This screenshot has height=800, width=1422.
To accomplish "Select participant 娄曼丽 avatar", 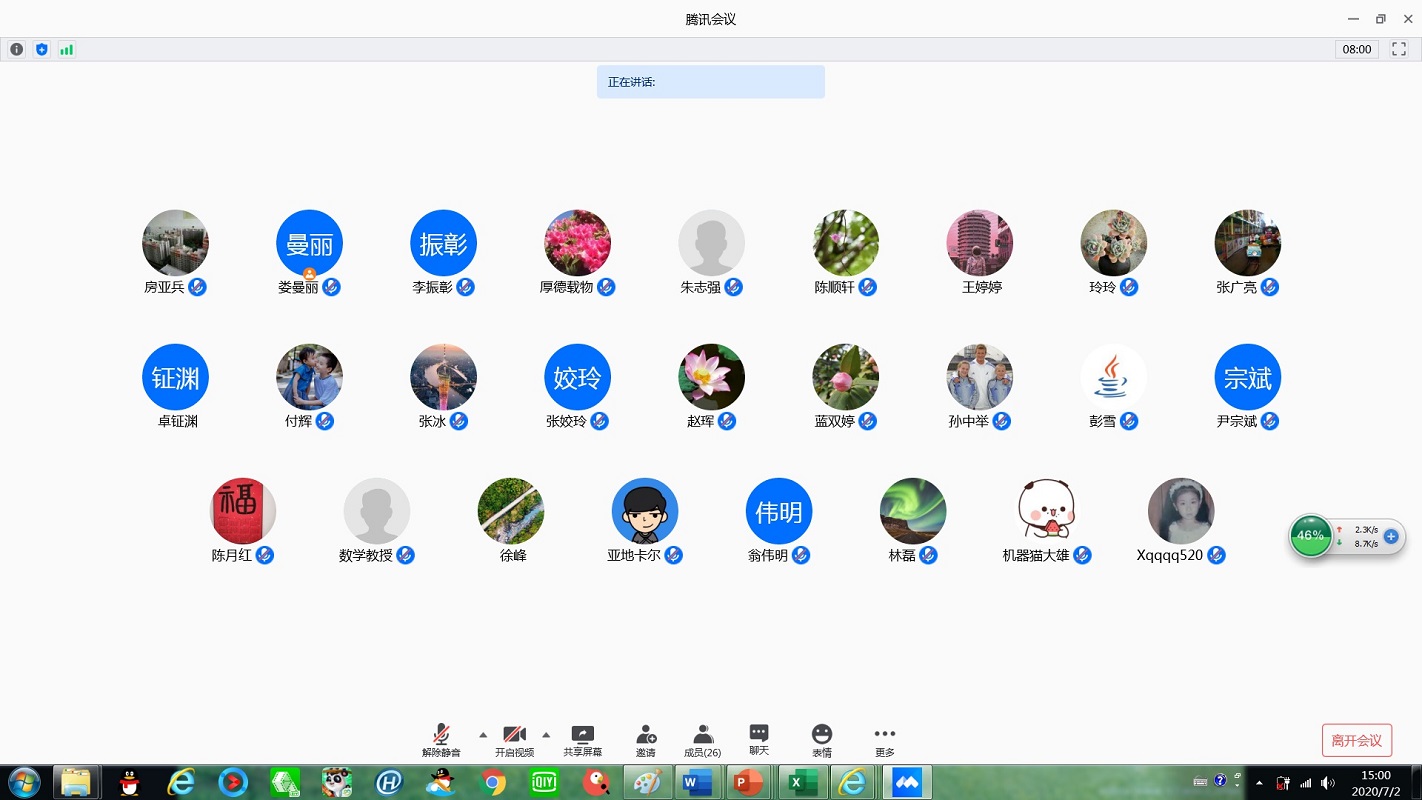I will tap(309, 243).
